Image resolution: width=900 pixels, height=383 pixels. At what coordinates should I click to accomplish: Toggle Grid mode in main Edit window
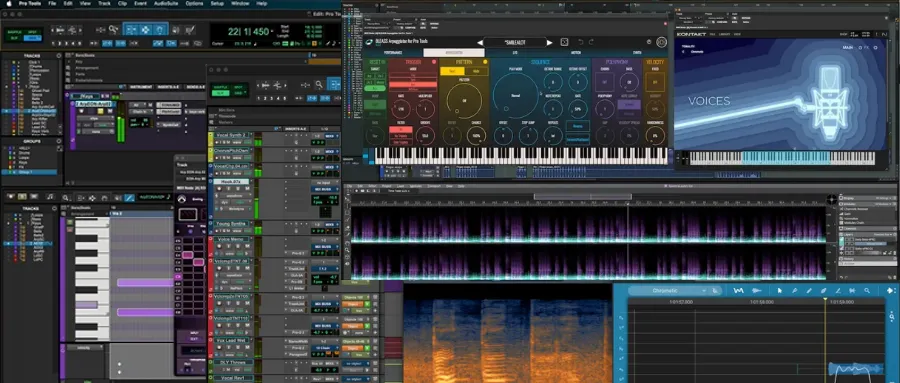pyautogui.click(x=33, y=38)
